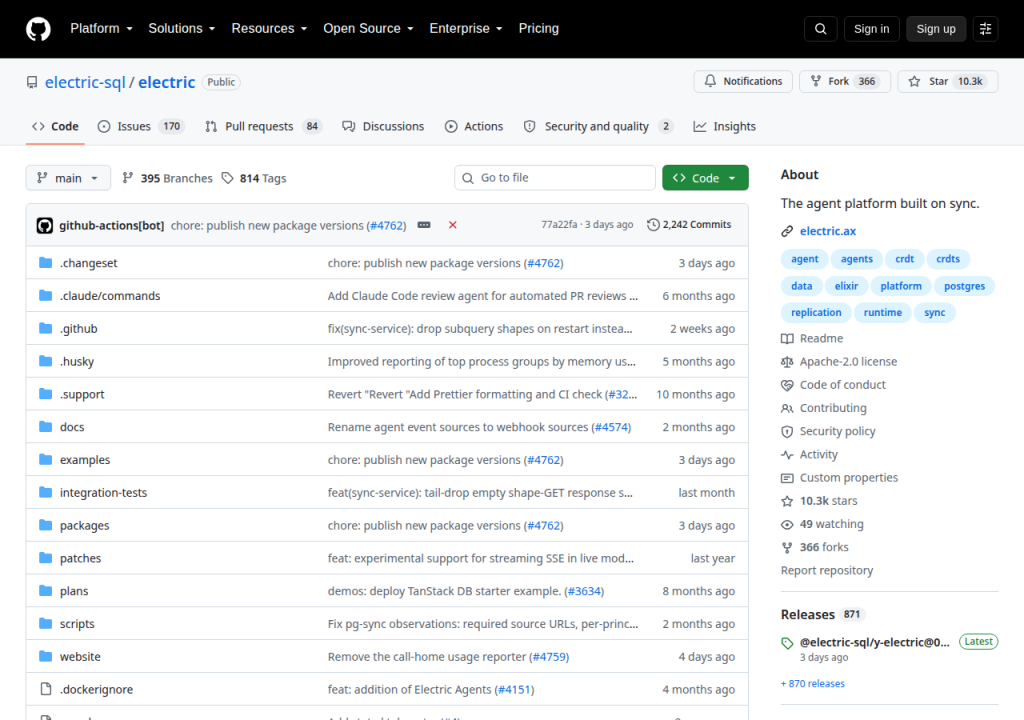
Task: Click the docs folder icon
Action: tap(45, 427)
